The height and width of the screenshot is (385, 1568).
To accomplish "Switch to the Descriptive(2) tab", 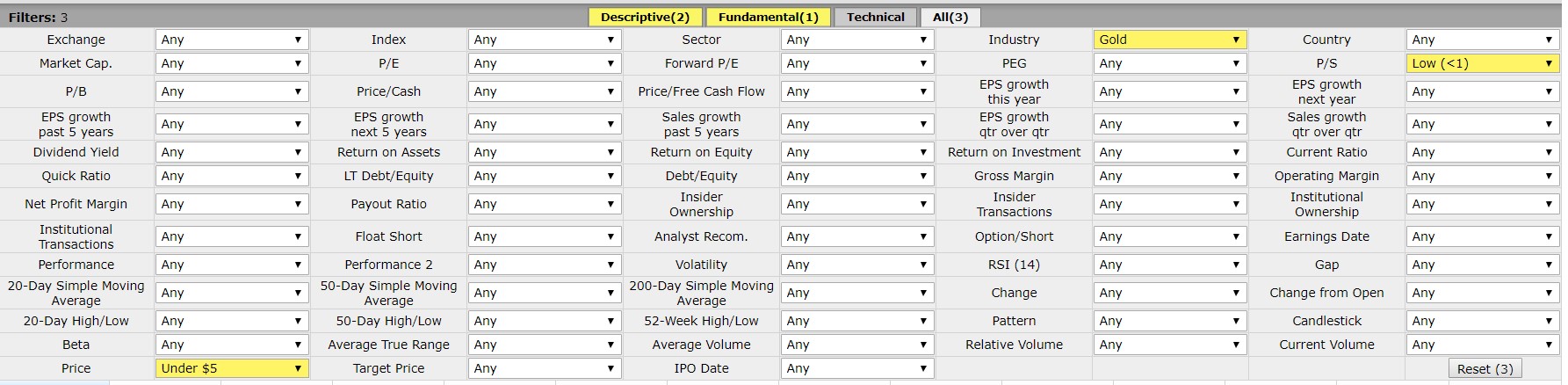I will tap(645, 17).
